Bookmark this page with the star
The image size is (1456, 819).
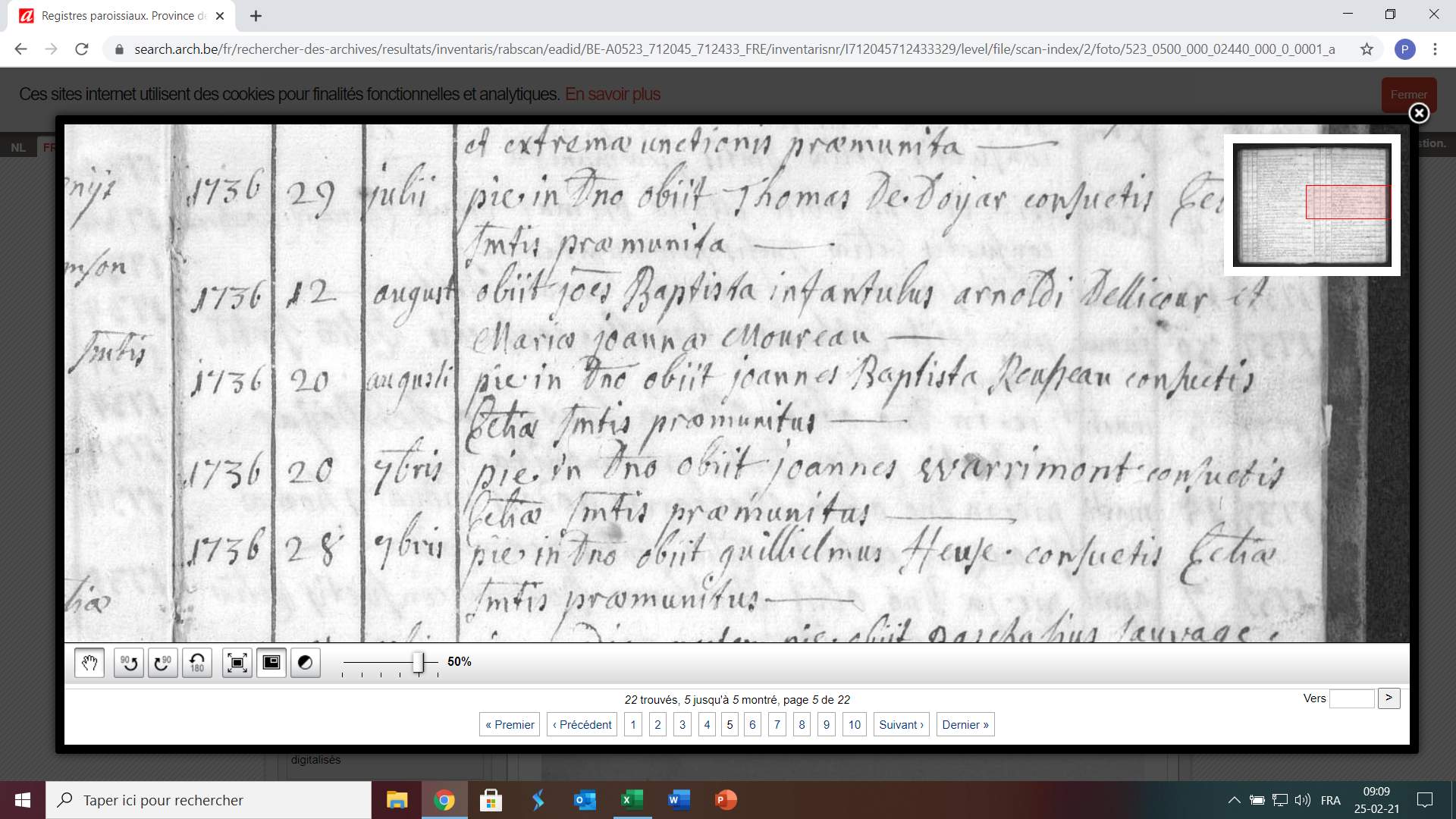[x=1367, y=49]
